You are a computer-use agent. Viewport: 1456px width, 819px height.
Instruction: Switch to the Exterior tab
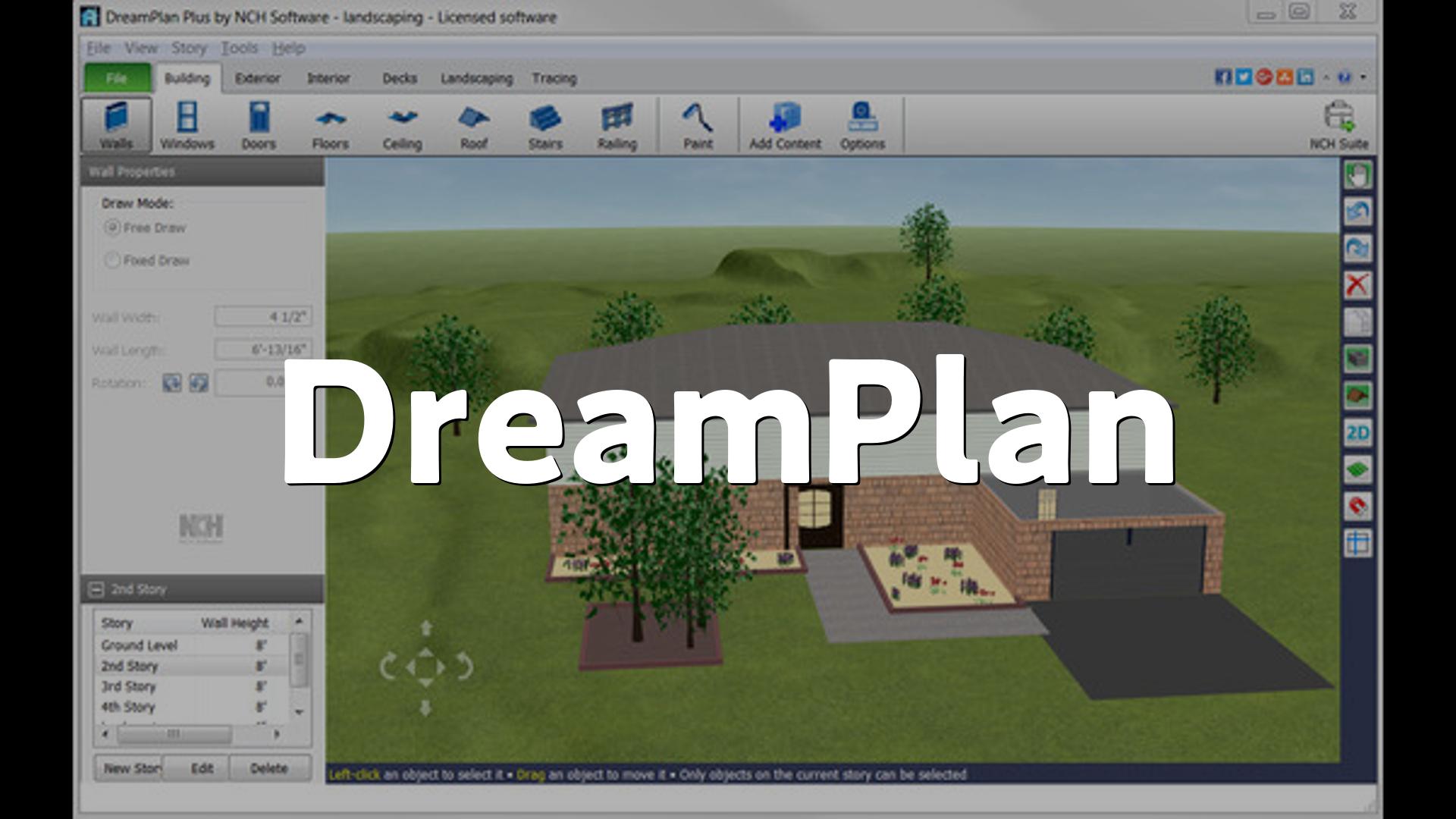click(258, 78)
